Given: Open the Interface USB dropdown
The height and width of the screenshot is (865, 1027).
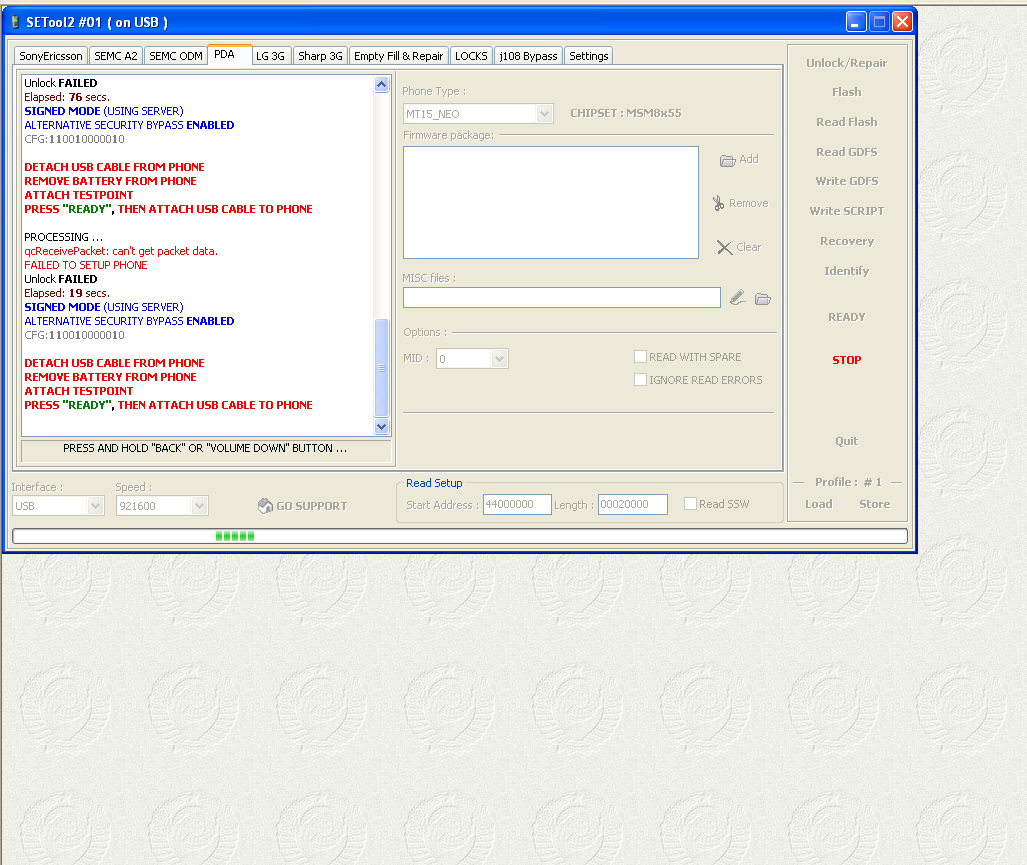Looking at the screenshot, I should (95, 506).
